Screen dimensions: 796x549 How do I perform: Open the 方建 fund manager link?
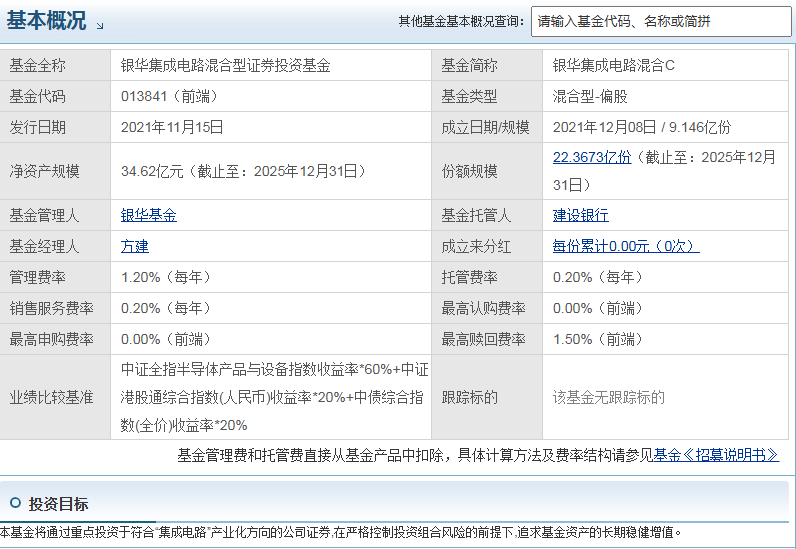[x=135, y=246]
